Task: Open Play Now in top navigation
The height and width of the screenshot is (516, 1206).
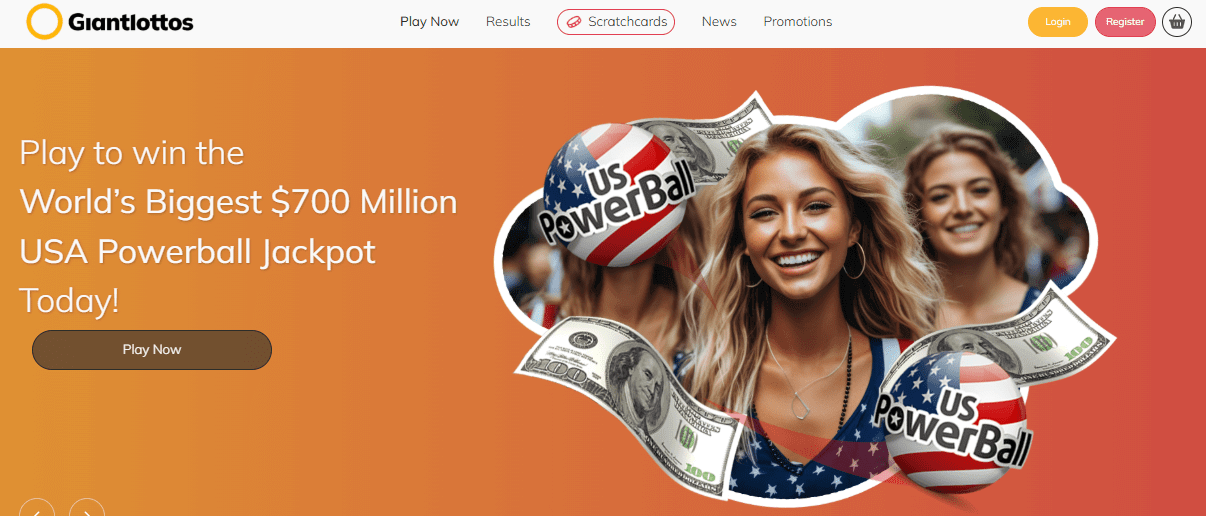Action: click(430, 22)
